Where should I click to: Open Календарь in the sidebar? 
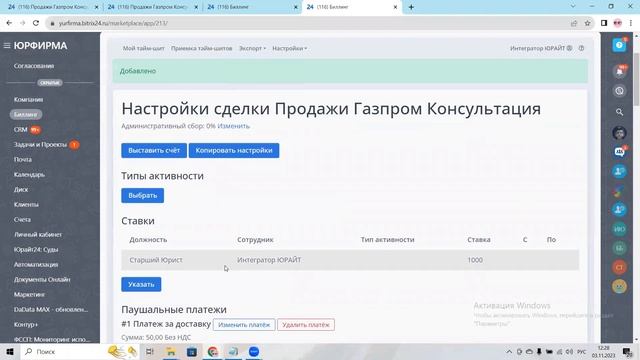coord(29,174)
